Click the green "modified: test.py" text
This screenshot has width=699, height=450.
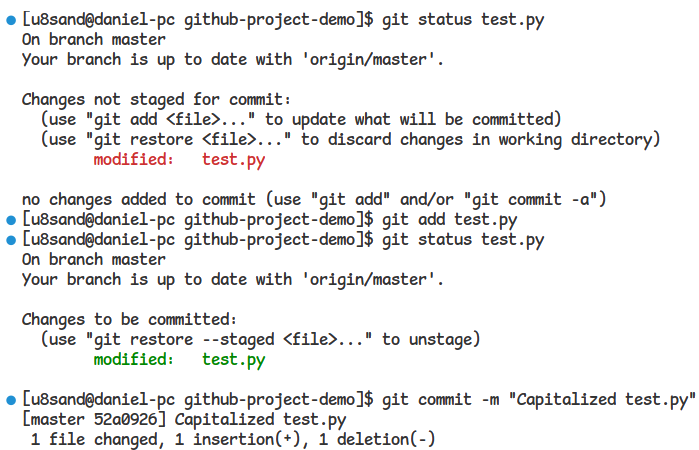point(179,359)
